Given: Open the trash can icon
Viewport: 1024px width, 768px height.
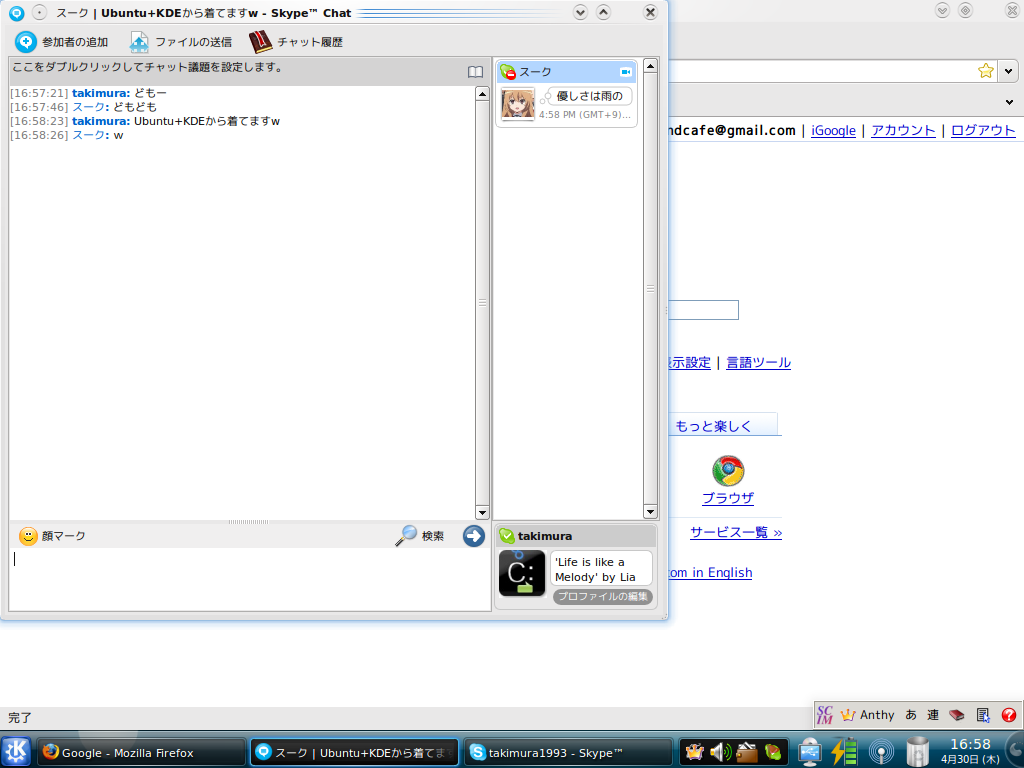Looking at the screenshot, I should tap(917, 752).
